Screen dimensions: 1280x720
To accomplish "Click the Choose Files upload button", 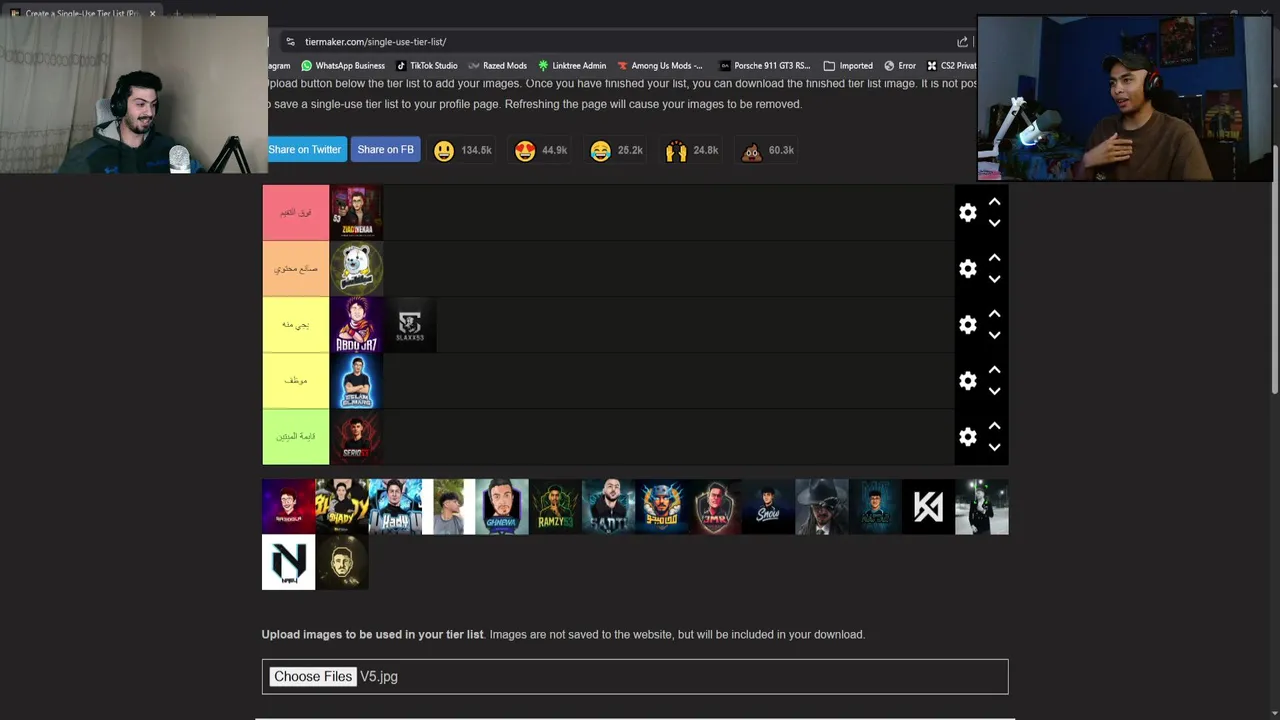I will (313, 677).
